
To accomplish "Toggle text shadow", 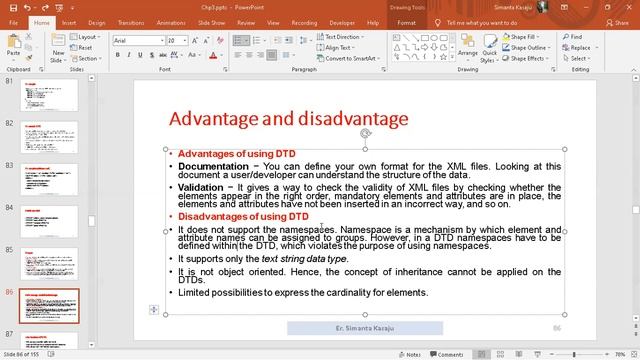I will pos(152,55).
